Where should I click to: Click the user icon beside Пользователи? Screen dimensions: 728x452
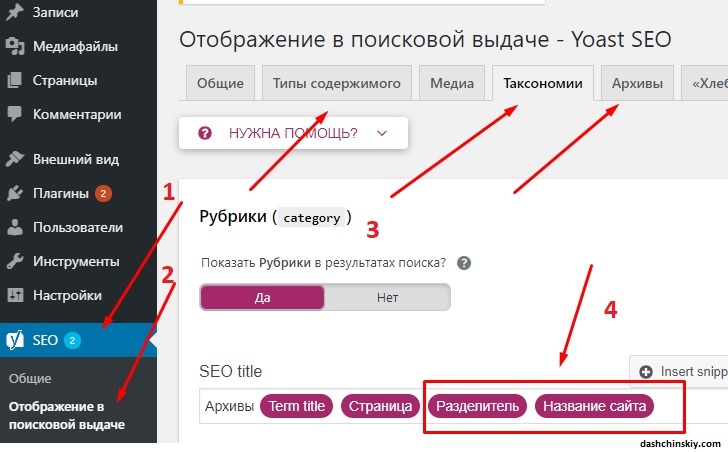[x=15, y=227]
